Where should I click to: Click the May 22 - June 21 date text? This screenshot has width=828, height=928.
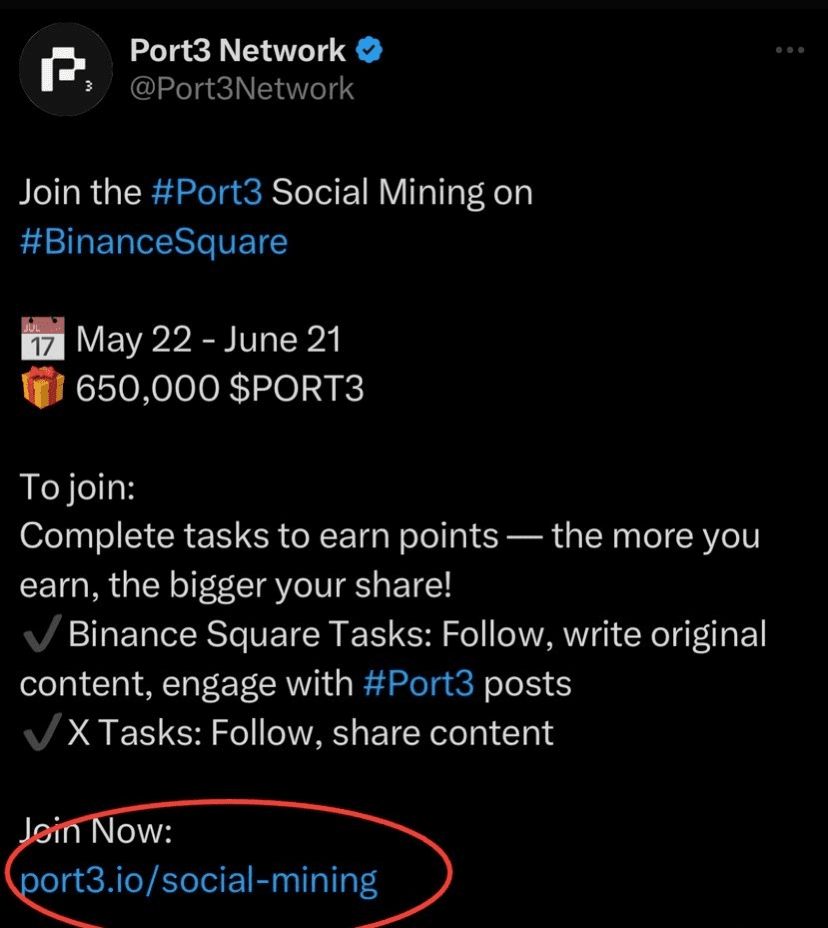[x=208, y=340]
